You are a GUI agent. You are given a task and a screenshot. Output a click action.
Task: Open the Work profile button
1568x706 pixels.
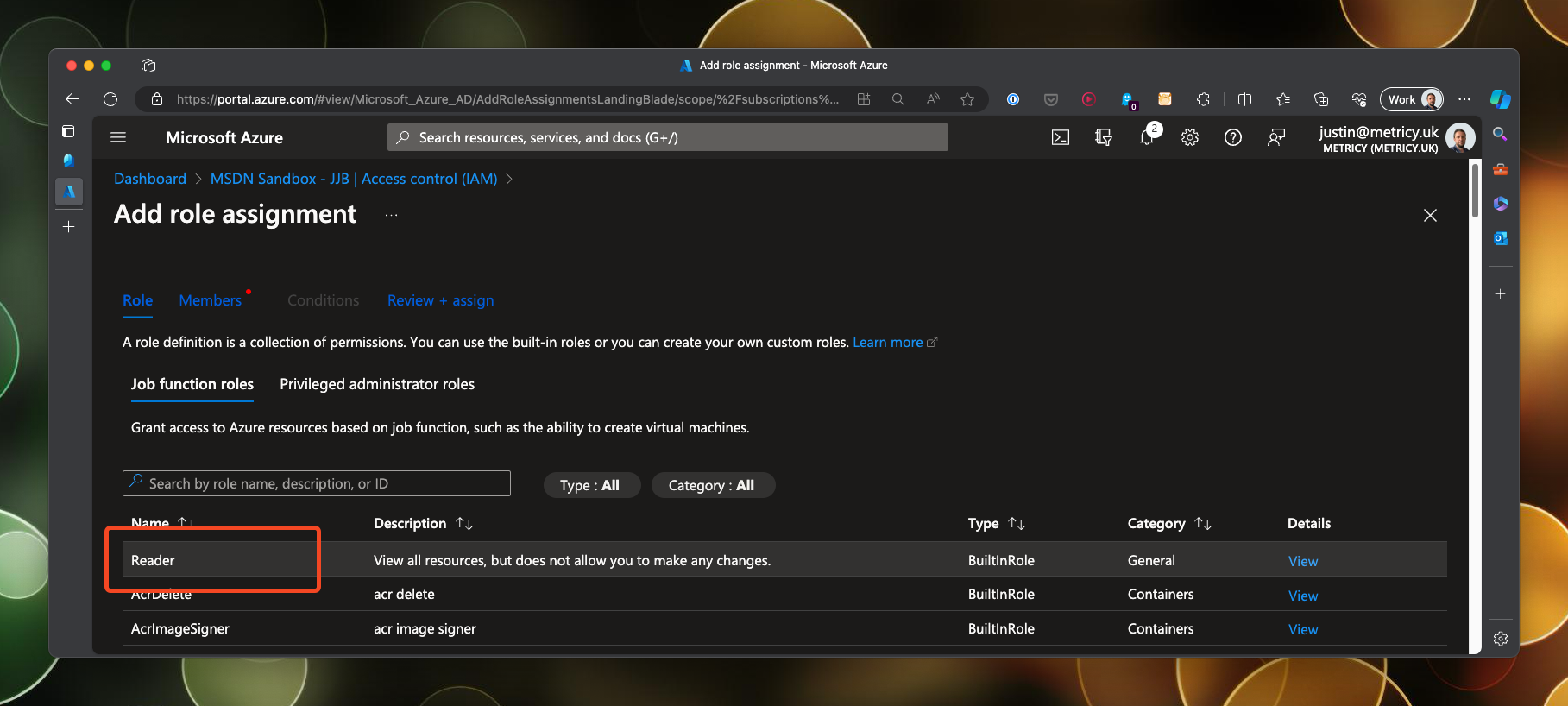[x=1412, y=99]
